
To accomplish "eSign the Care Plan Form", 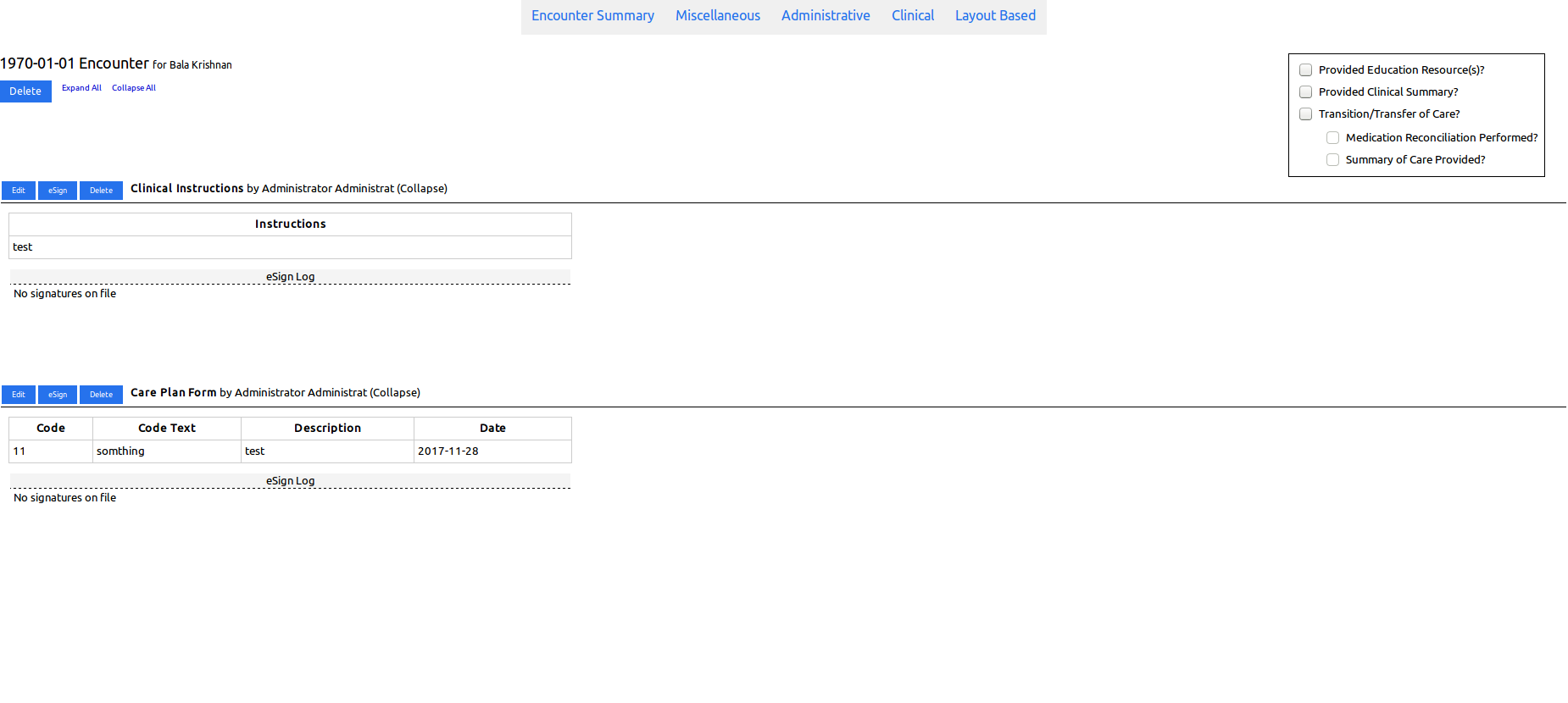I will tap(58, 395).
